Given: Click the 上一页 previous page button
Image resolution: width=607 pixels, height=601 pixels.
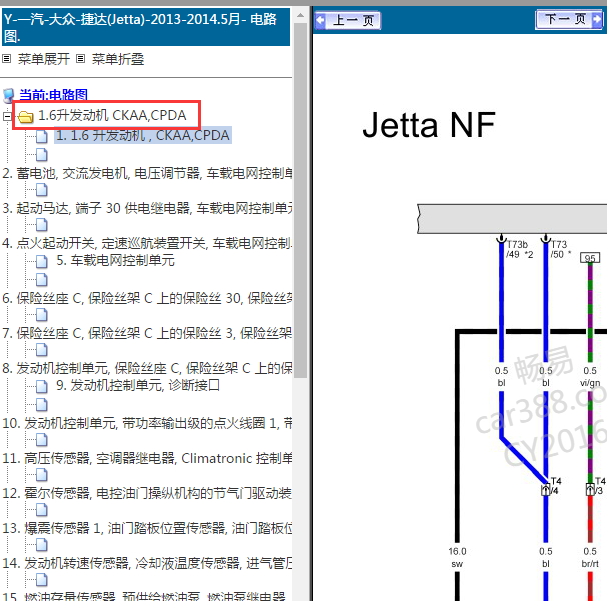Looking at the screenshot, I should 348,20.
